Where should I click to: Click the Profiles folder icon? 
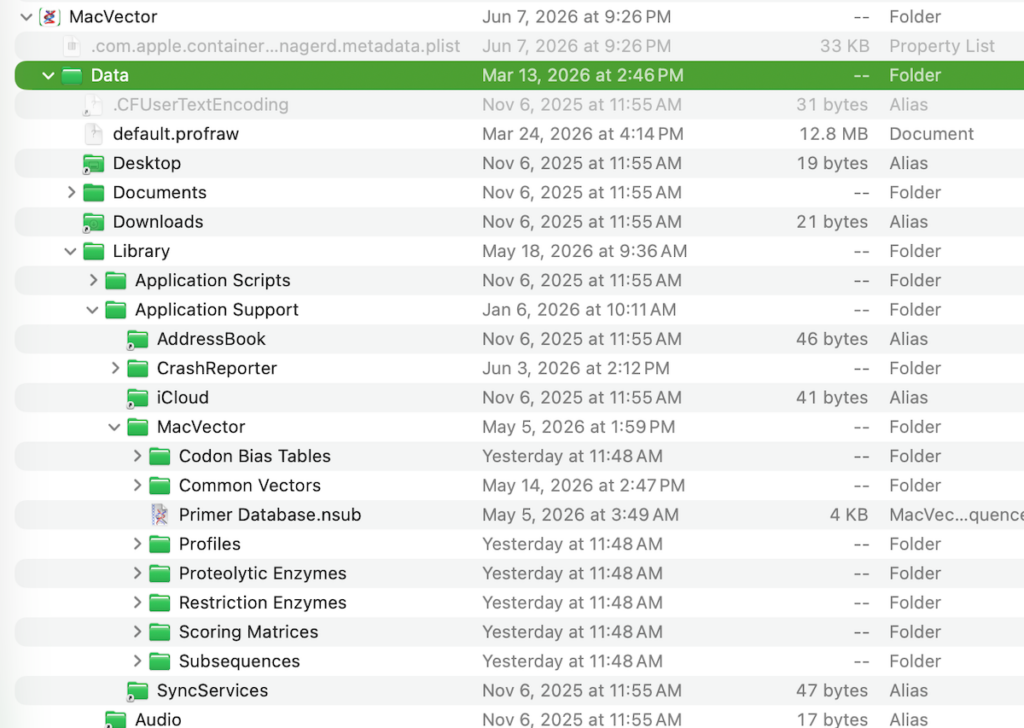(160, 545)
